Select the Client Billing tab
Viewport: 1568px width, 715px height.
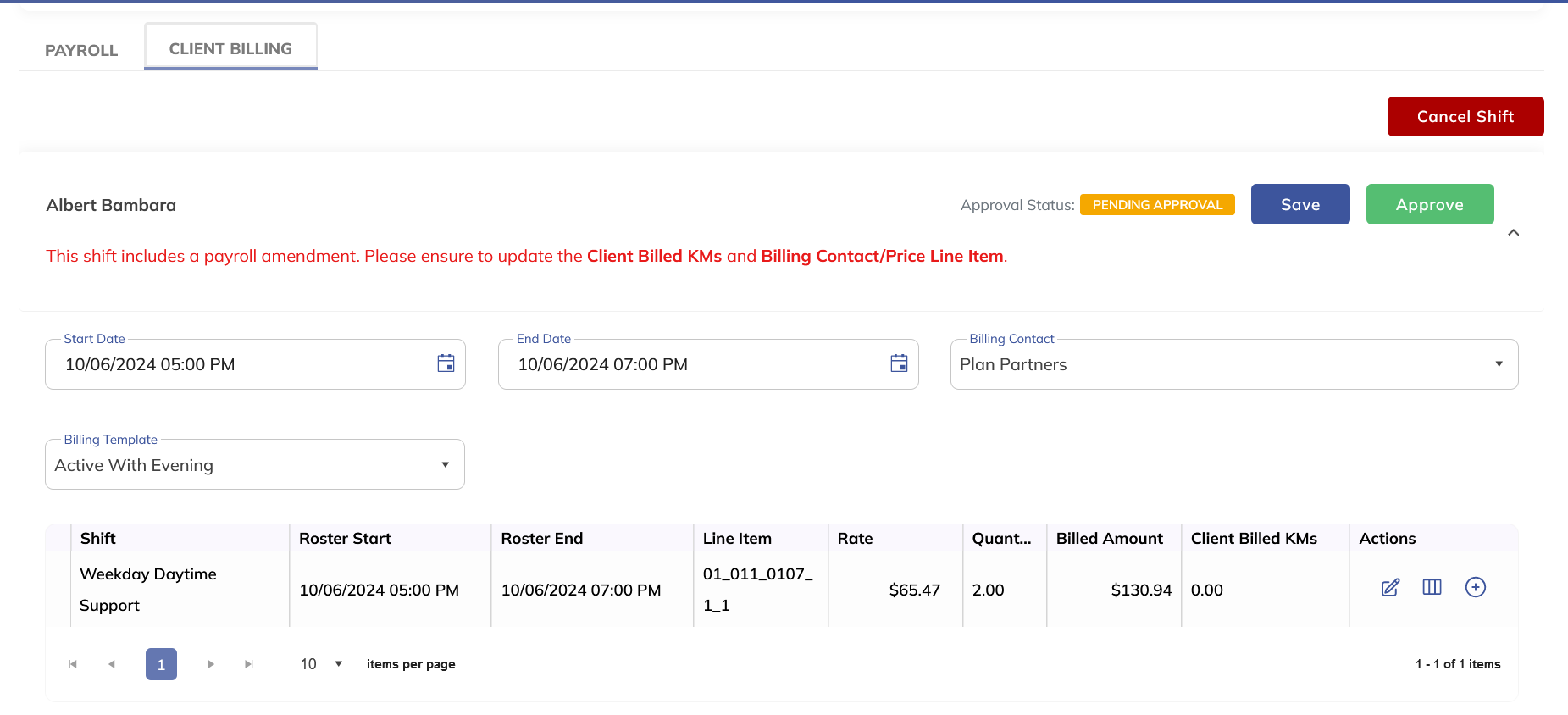point(230,48)
